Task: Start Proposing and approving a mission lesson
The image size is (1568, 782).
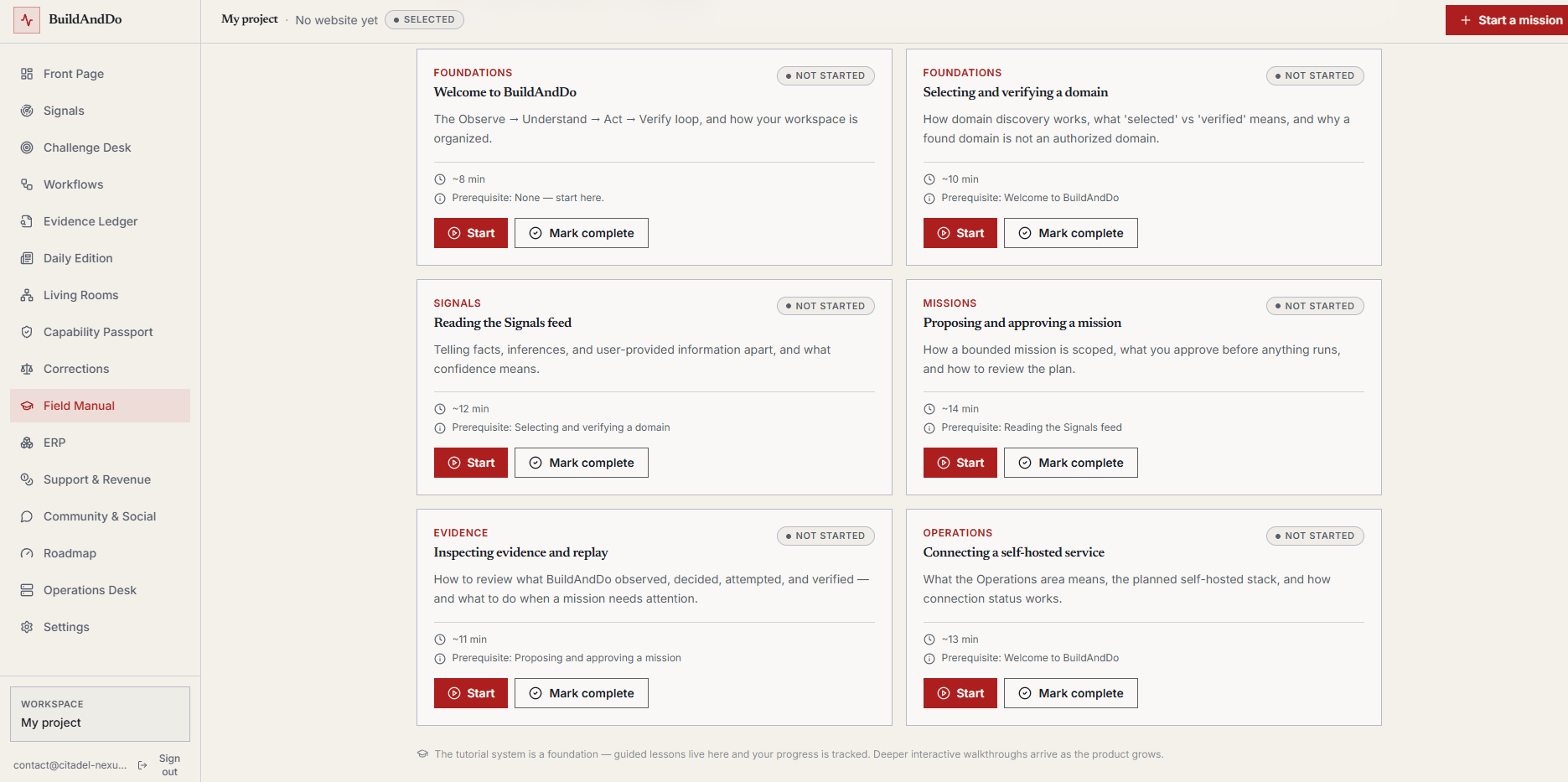Action: click(x=960, y=463)
